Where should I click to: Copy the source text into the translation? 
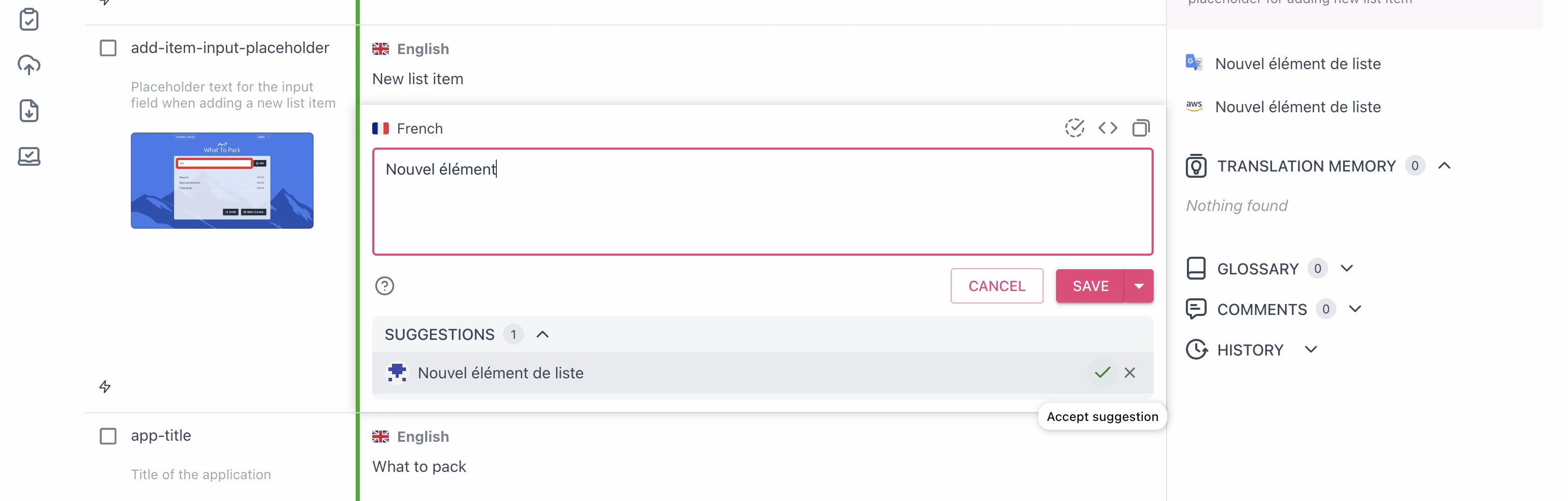(1141, 128)
